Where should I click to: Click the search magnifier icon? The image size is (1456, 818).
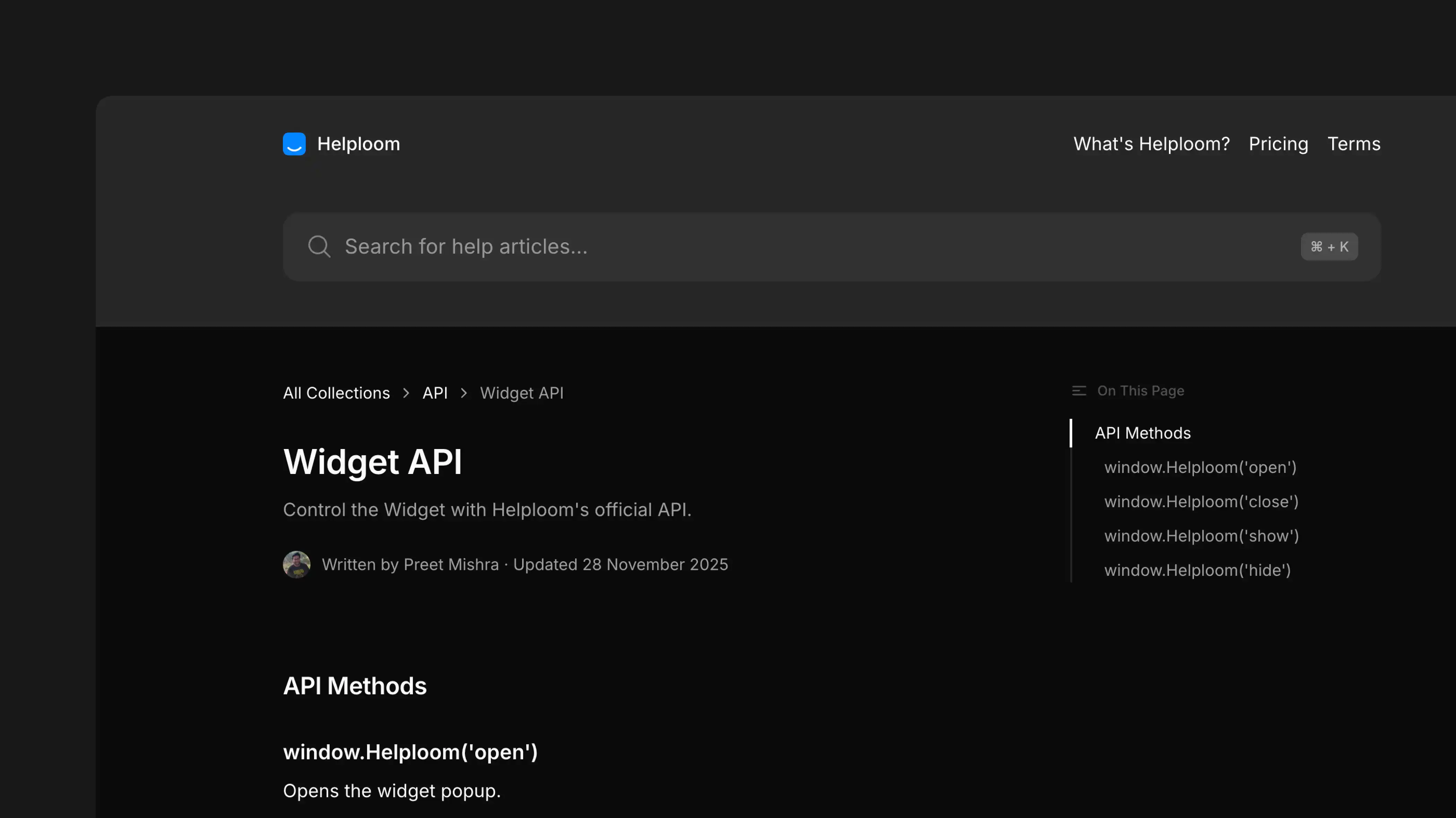(x=319, y=246)
